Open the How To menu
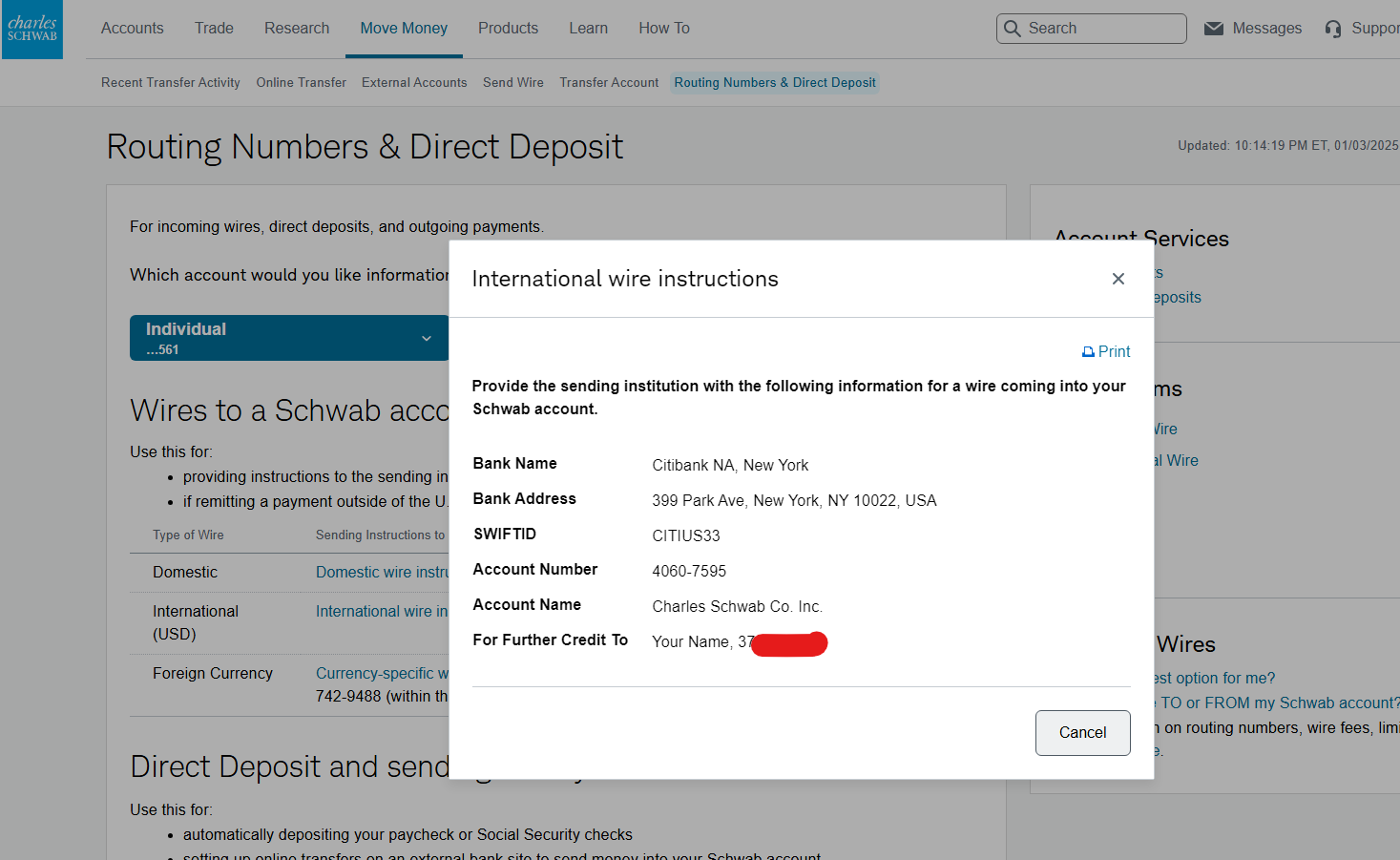 [x=664, y=29]
